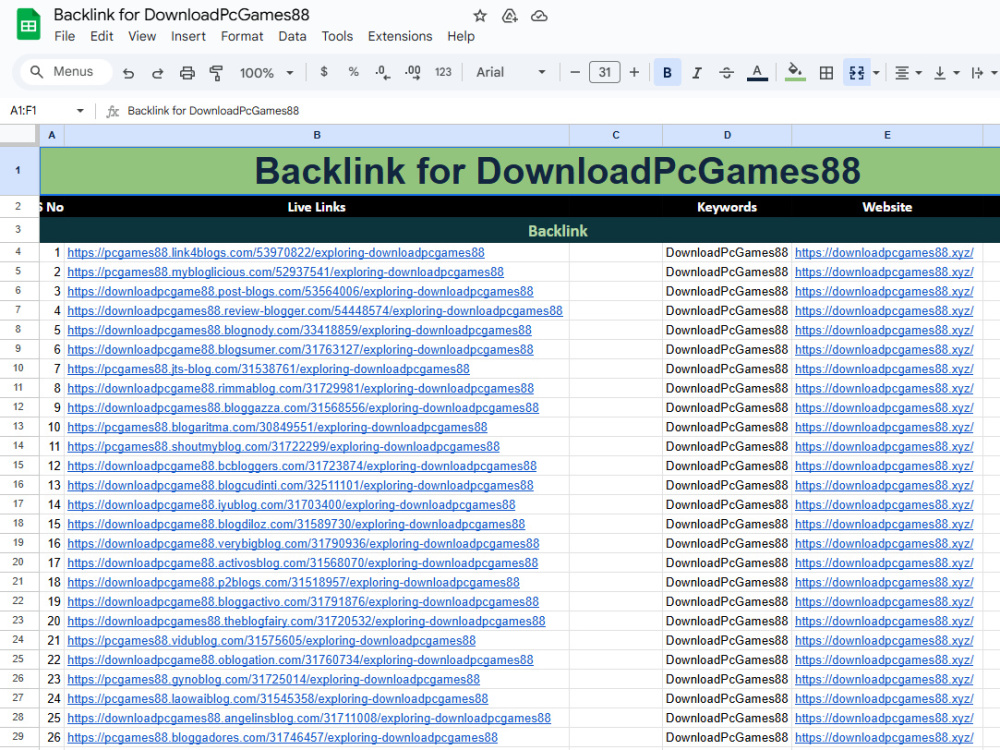The image size is (1000, 750).
Task: Select the Keywords header cell
Action: pos(727,207)
